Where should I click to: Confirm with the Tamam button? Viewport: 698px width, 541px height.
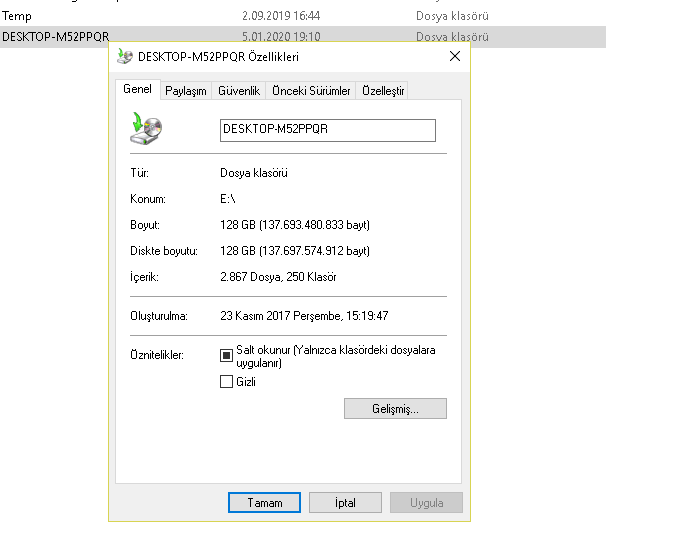coord(264,503)
